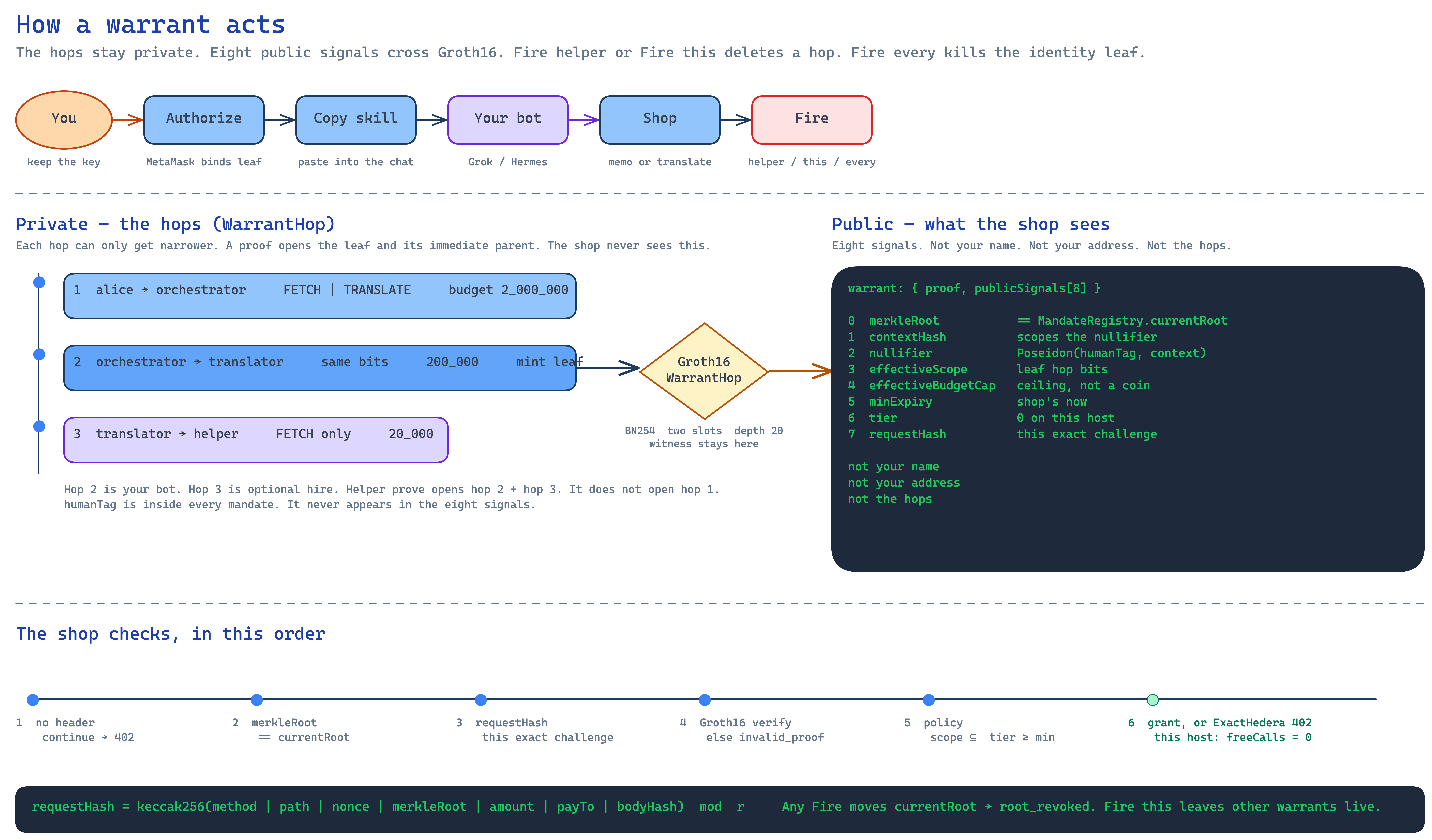Click timeline dot above "Groth16 verify"
This screenshot has height=840, width=1432.
(x=705, y=700)
